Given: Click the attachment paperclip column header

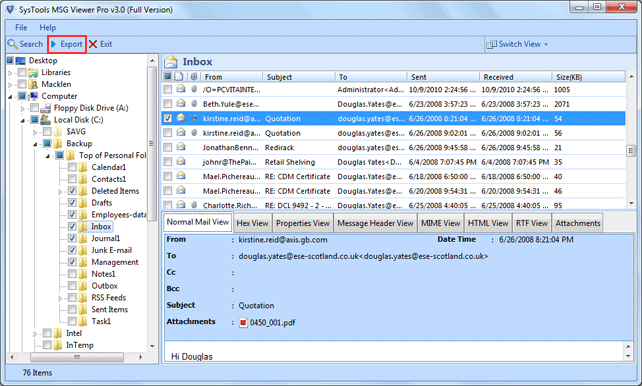Looking at the screenshot, I should (194, 77).
